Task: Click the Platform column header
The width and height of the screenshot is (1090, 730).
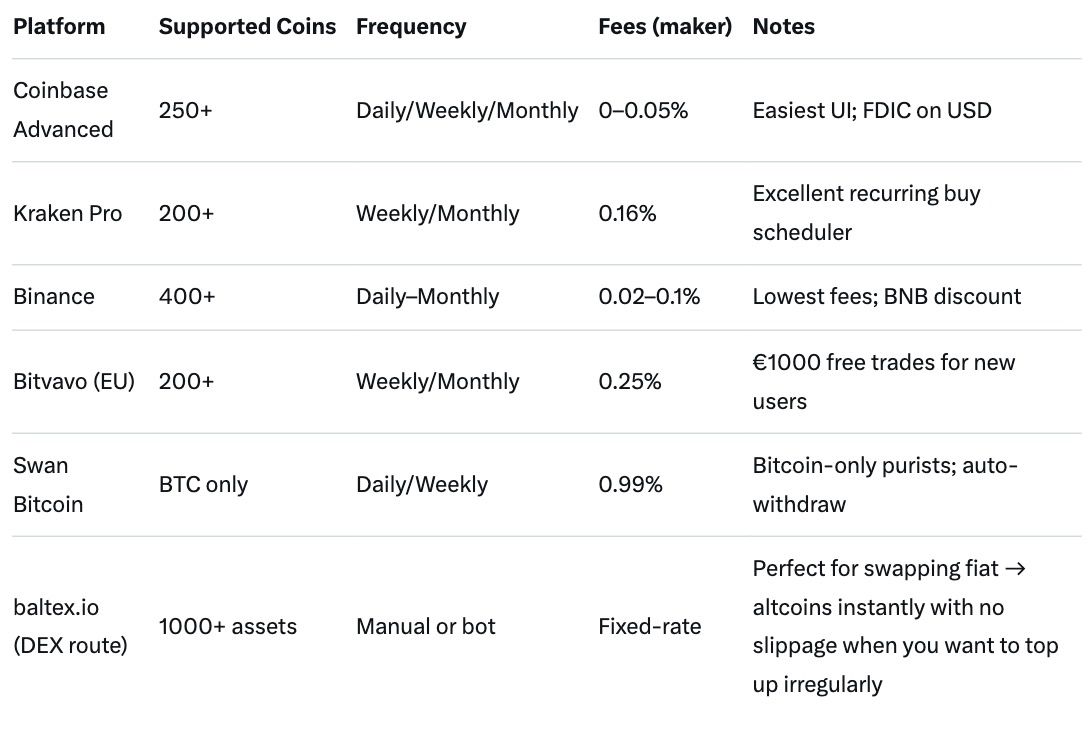Action: (59, 27)
